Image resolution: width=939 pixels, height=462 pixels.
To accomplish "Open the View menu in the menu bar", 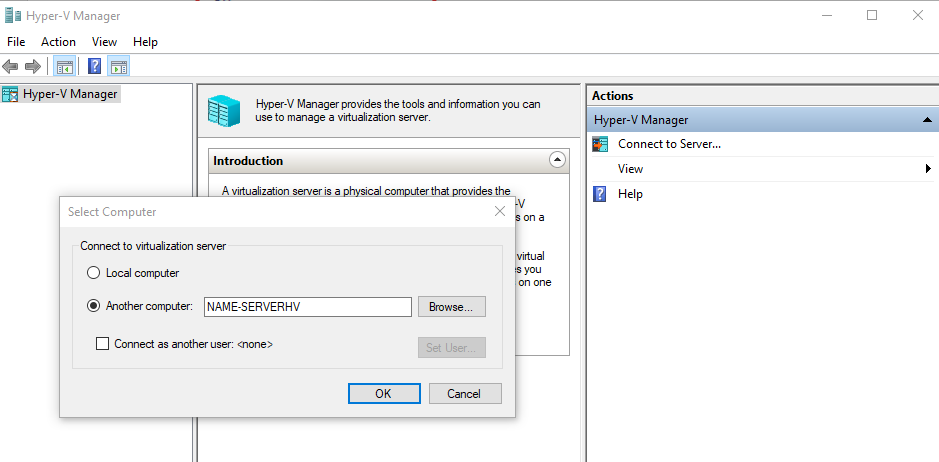I will [x=104, y=42].
